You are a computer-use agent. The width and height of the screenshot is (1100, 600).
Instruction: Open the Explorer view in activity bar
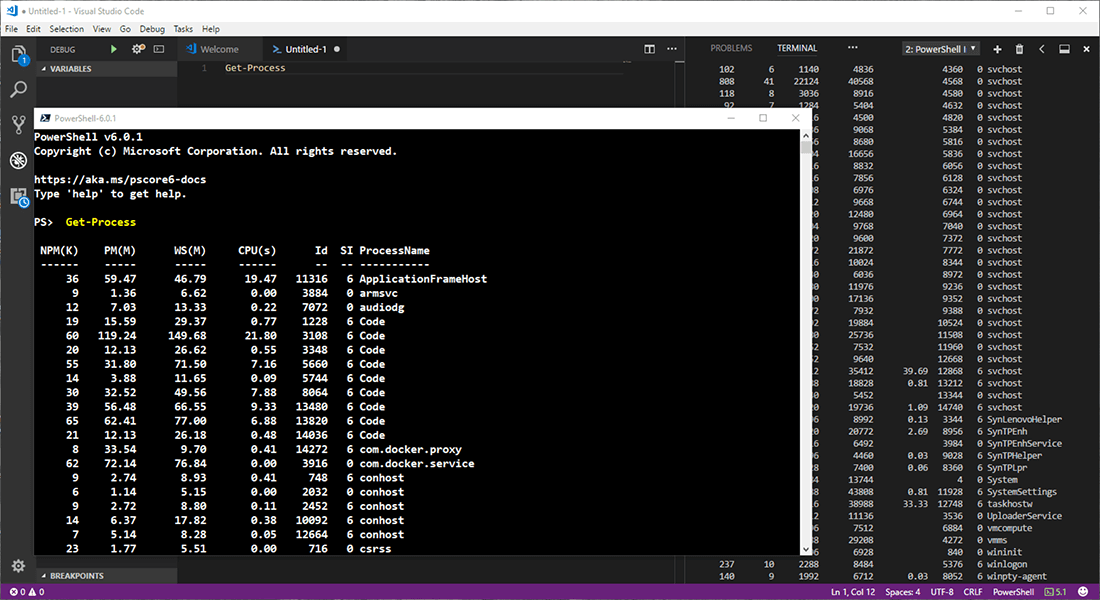pyautogui.click(x=18, y=56)
